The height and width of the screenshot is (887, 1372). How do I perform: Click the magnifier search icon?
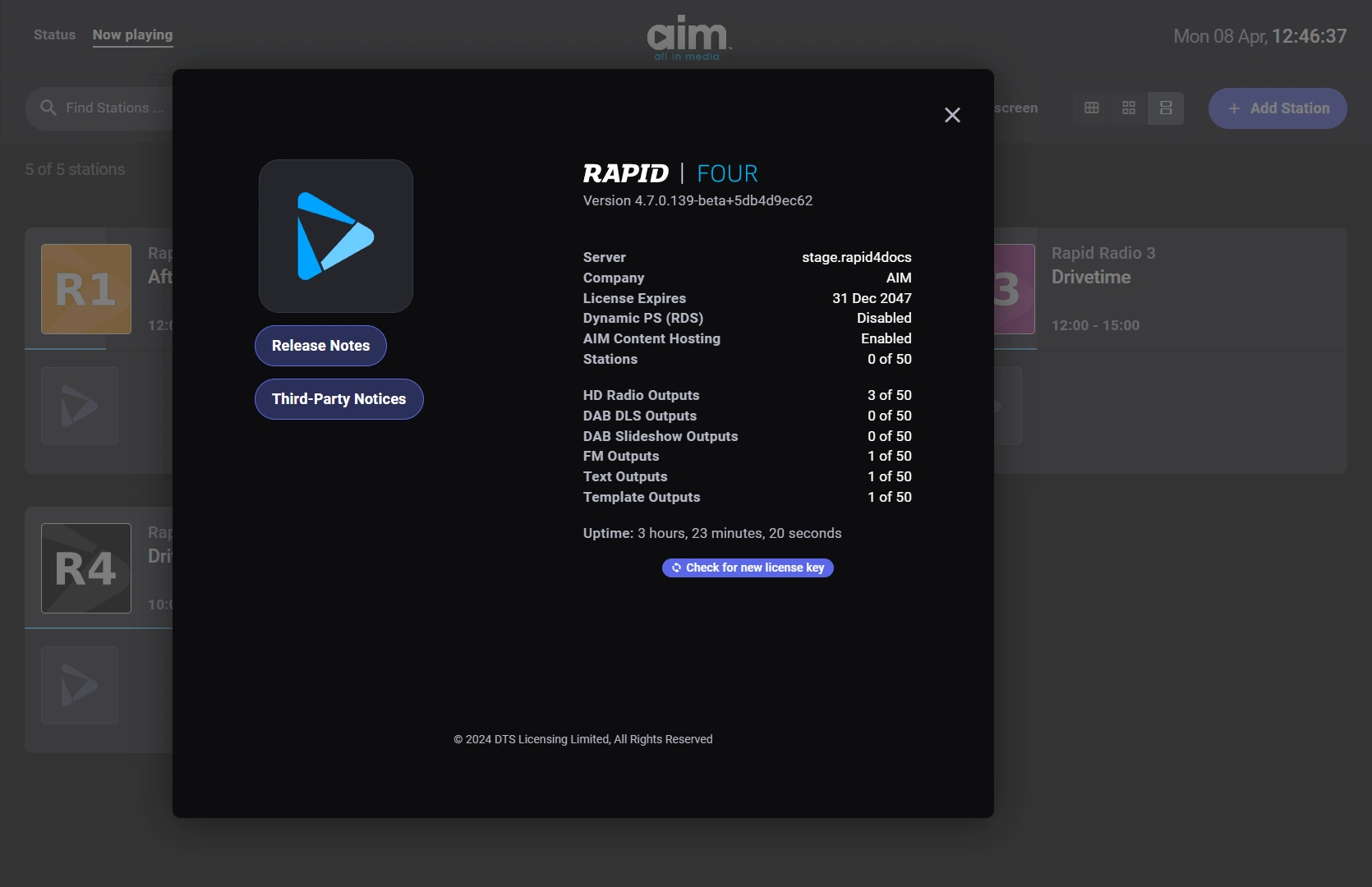tap(48, 108)
